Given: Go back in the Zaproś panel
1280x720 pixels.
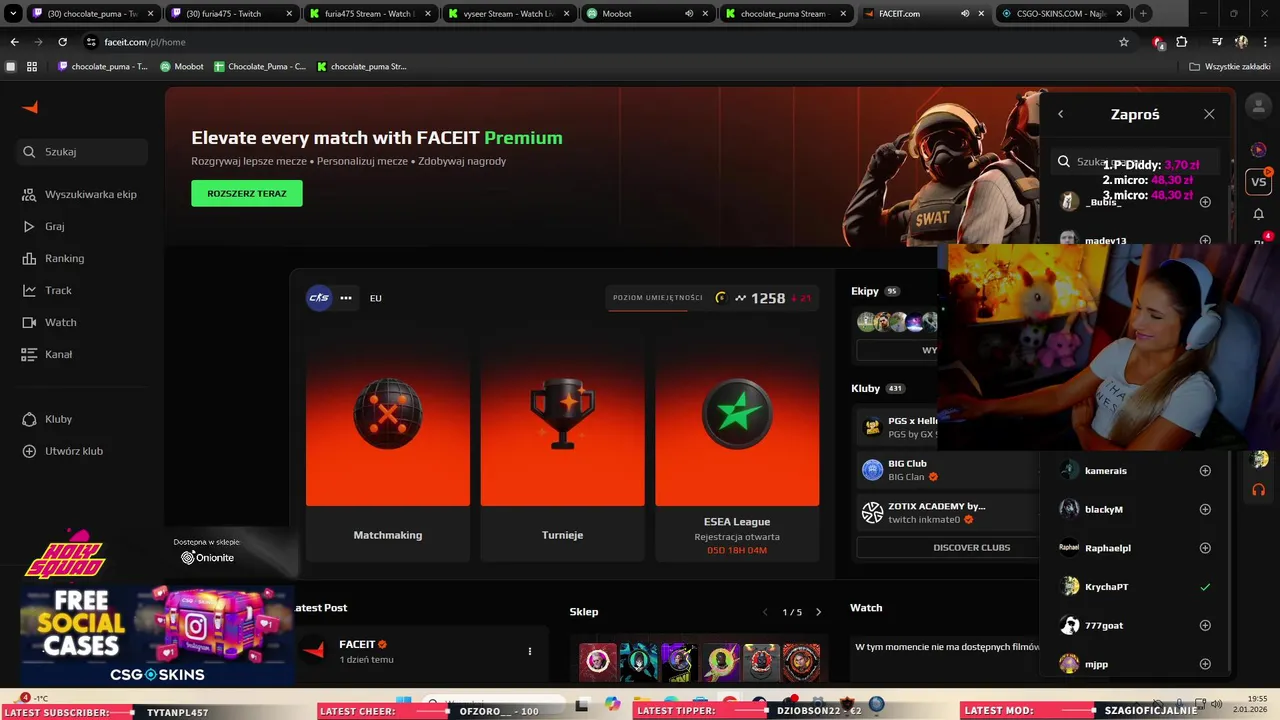Looking at the screenshot, I should pyautogui.click(x=1061, y=114).
